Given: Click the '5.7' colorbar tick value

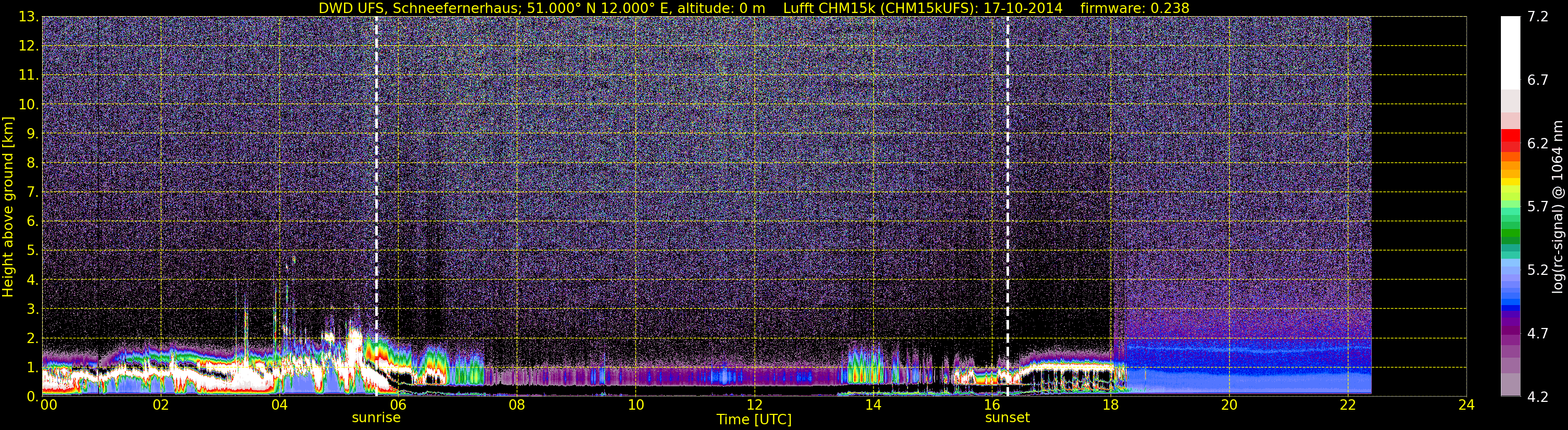Looking at the screenshot, I should click(1538, 207).
